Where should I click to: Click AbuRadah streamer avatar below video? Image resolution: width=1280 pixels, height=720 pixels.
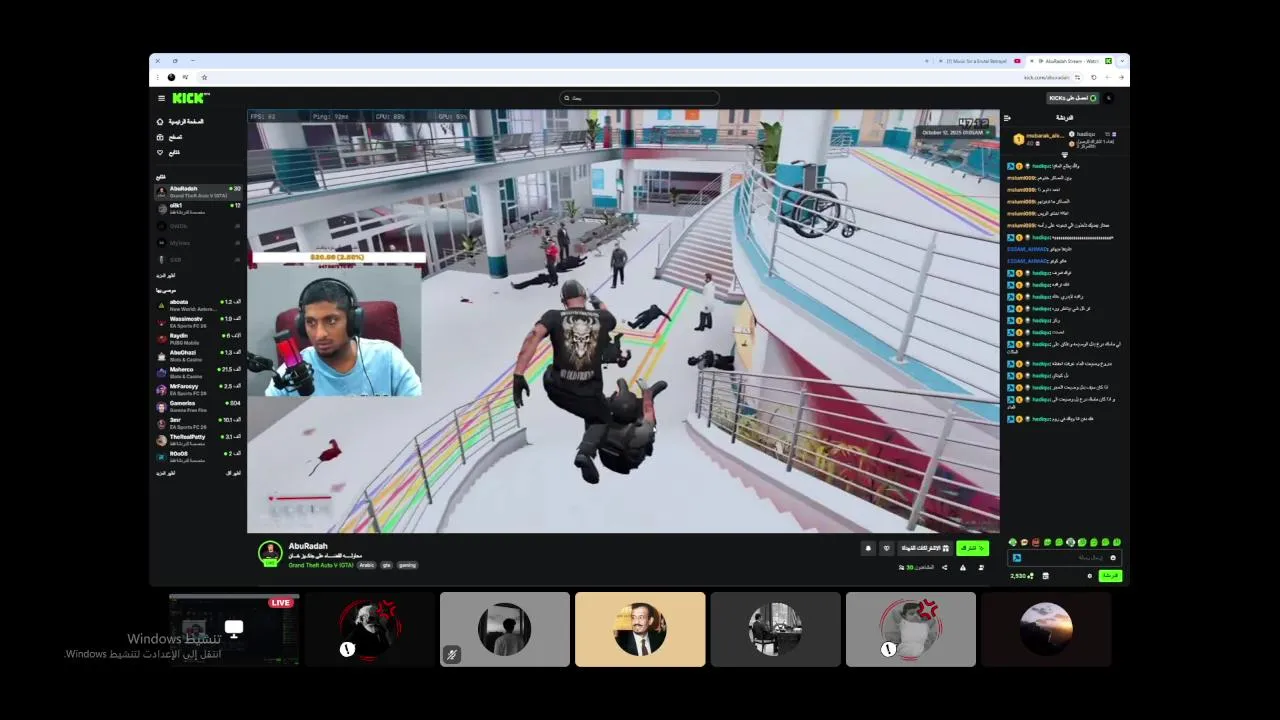point(270,553)
